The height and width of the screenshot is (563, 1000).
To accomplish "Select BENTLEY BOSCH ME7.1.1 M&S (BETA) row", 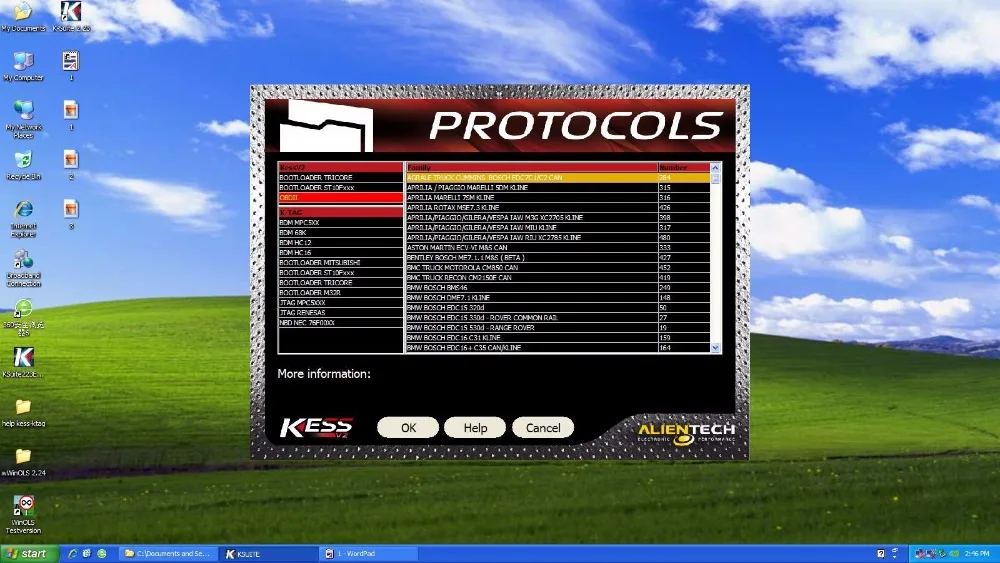I will [558, 258].
